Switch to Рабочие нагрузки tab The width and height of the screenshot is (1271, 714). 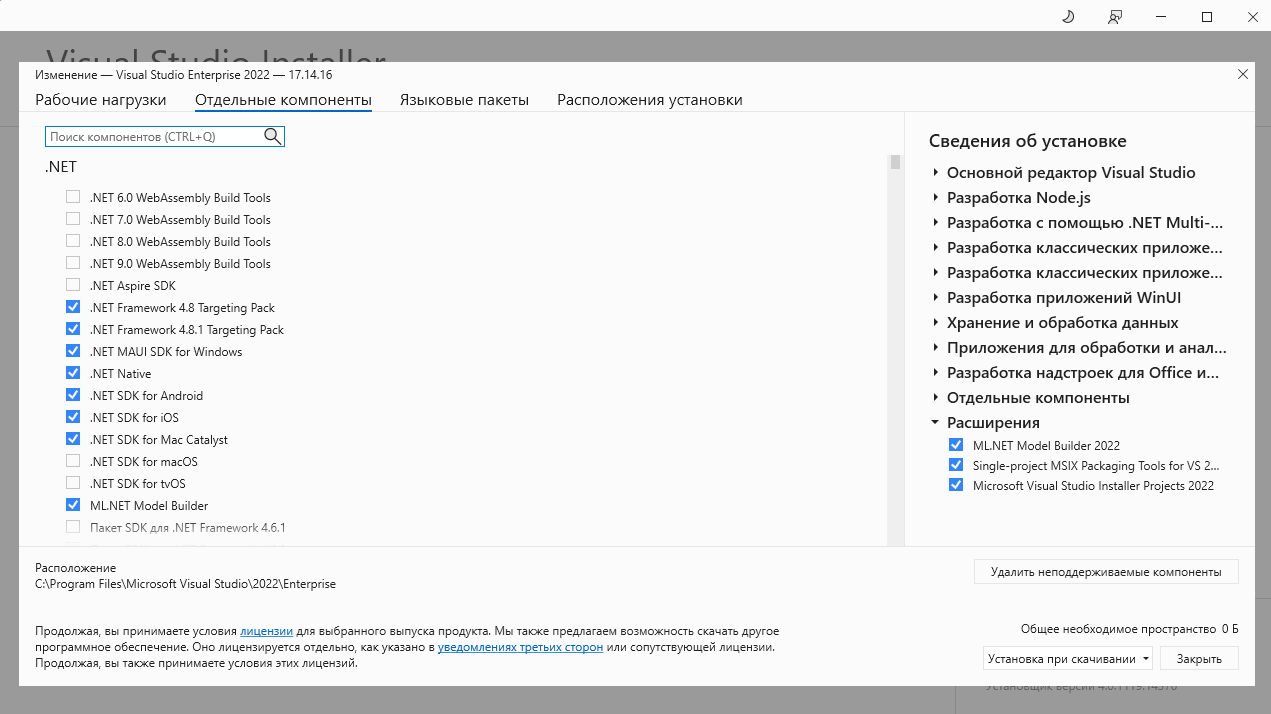point(101,100)
